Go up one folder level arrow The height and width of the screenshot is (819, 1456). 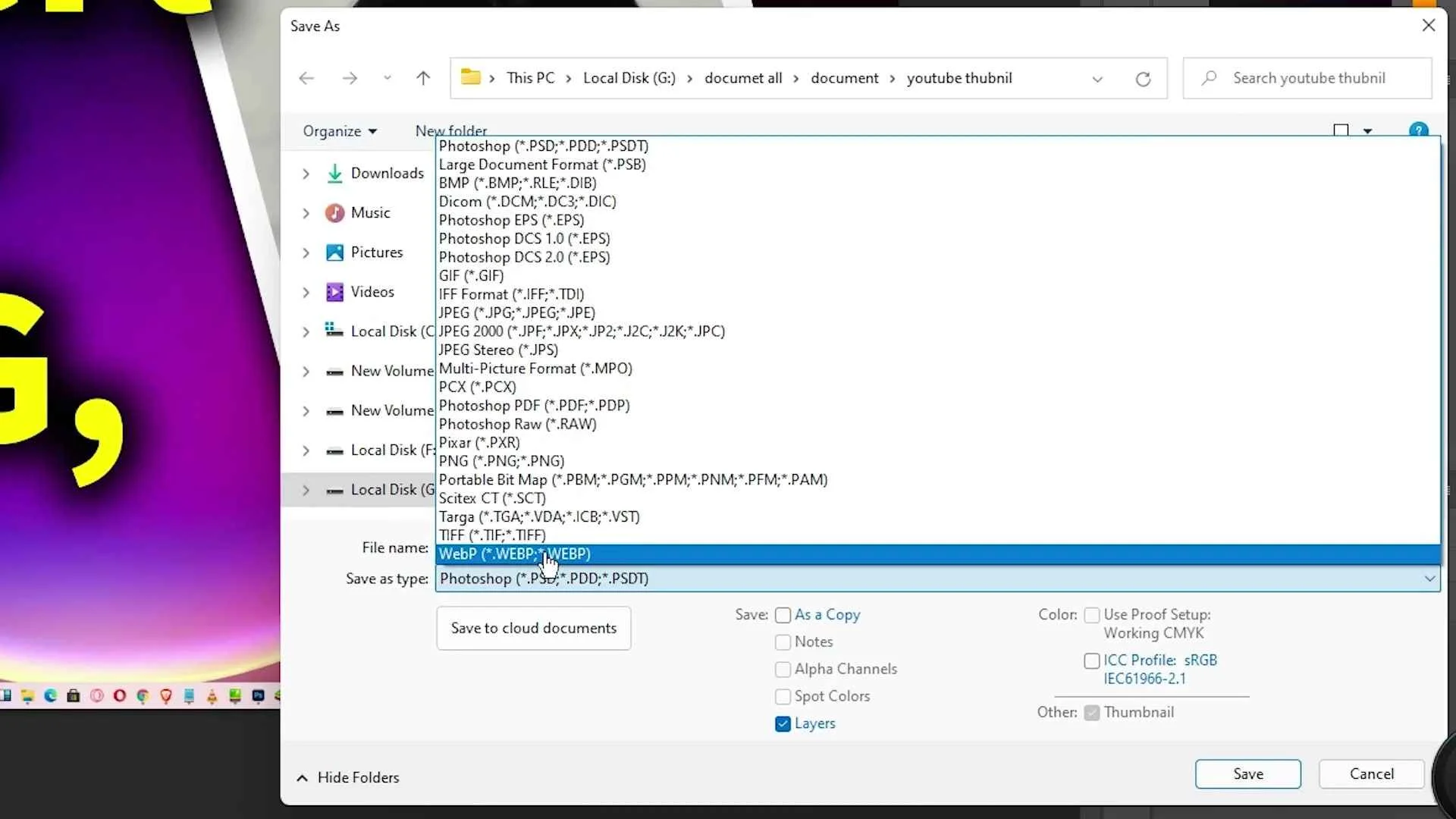coord(423,78)
